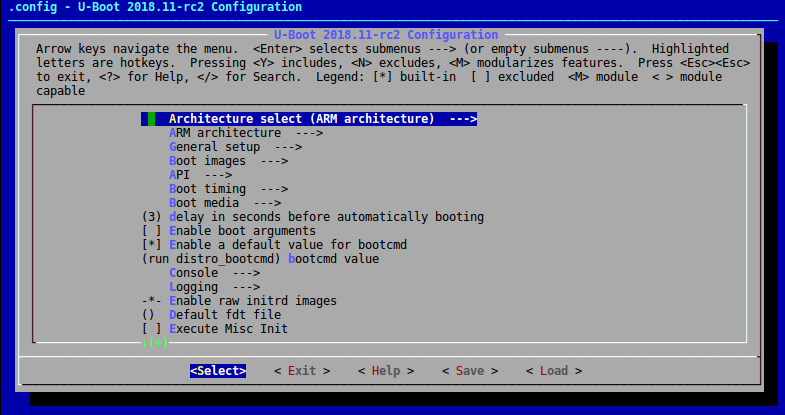Screen dimensions: 785x415
Task: Click the Save button
Action: click(470, 371)
